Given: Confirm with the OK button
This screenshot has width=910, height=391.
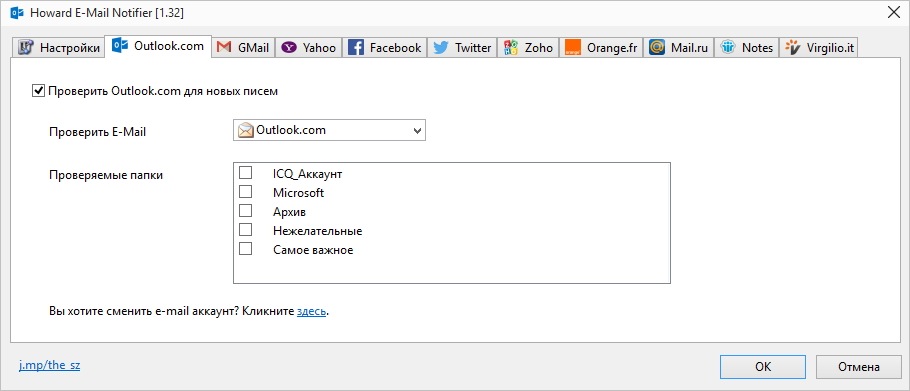Looking at the screenshot, I should click(763, 367).
